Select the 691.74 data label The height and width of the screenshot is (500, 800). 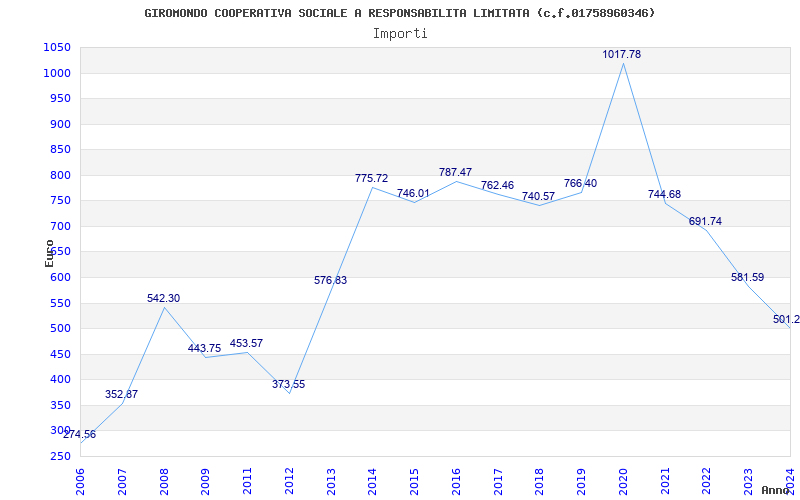[x=705, y=221]
